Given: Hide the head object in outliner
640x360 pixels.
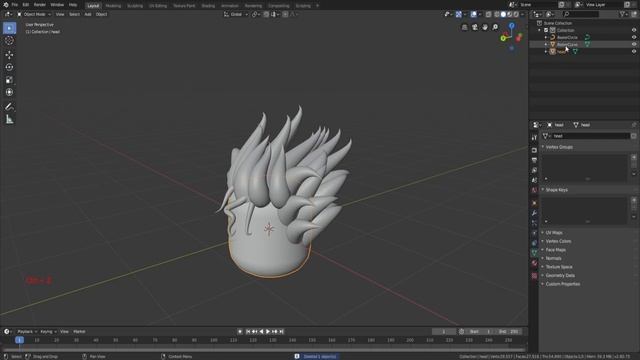Looking at the screenshot, I should [x=634, y=51].
